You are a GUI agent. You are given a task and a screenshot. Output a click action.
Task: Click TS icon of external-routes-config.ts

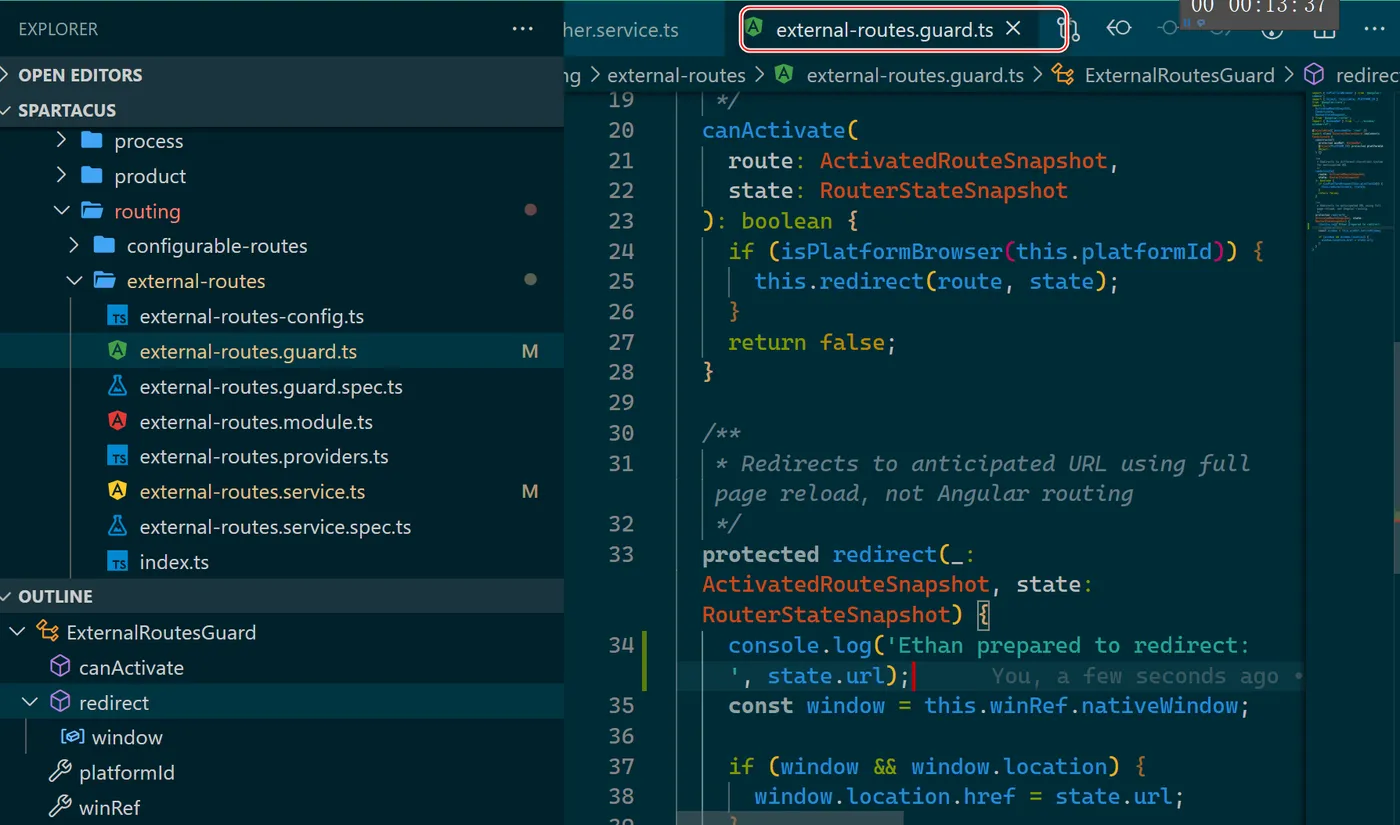coord(118,316)
